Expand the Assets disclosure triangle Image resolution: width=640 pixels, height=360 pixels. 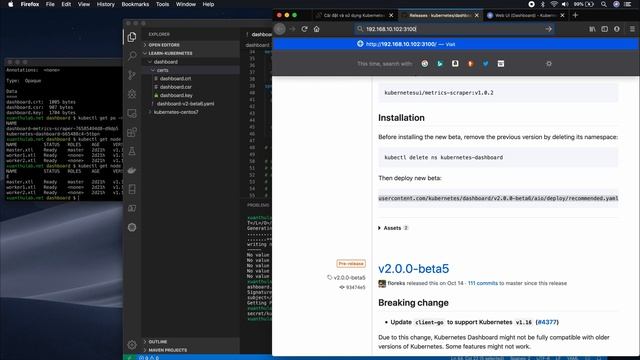tap(380, 228)
